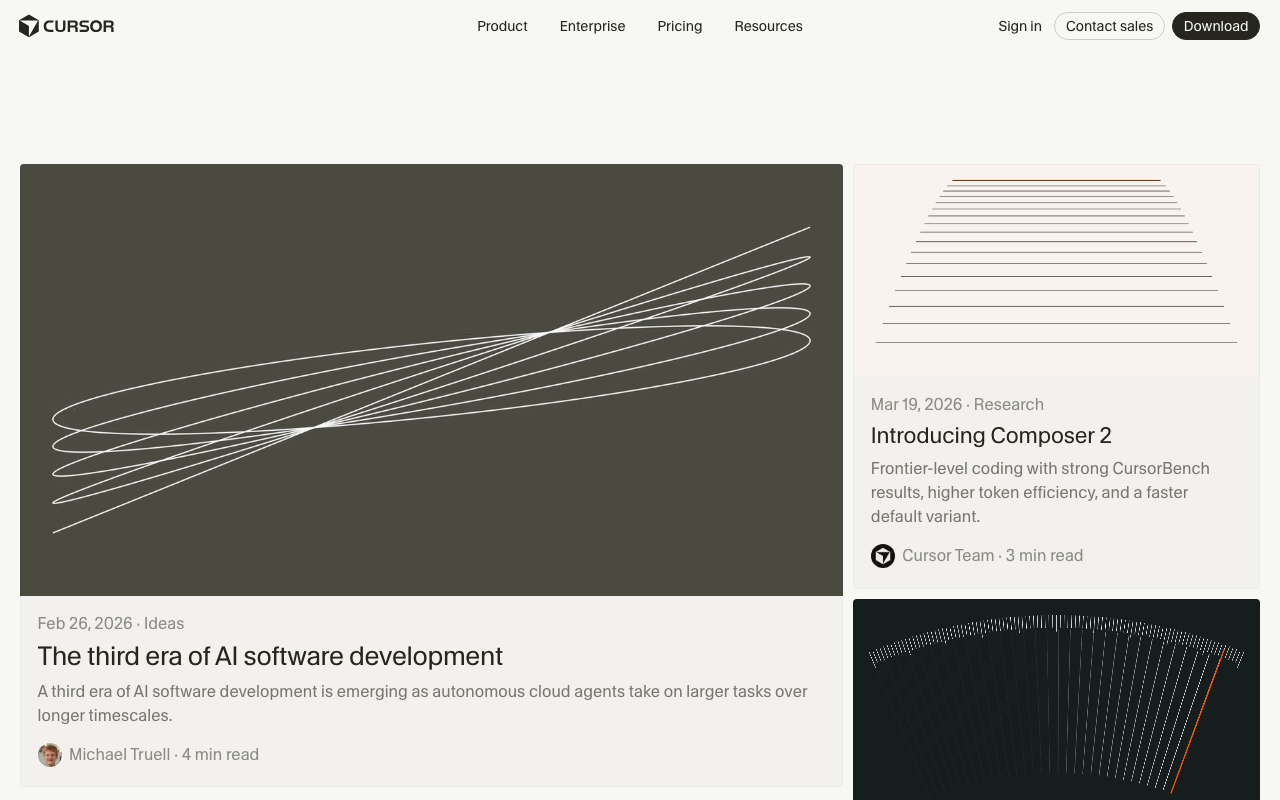This screenshot has width=1280, height=800.
Task: Select the Ideas category label
Action: pyautogui.click(x=164, y=623)
